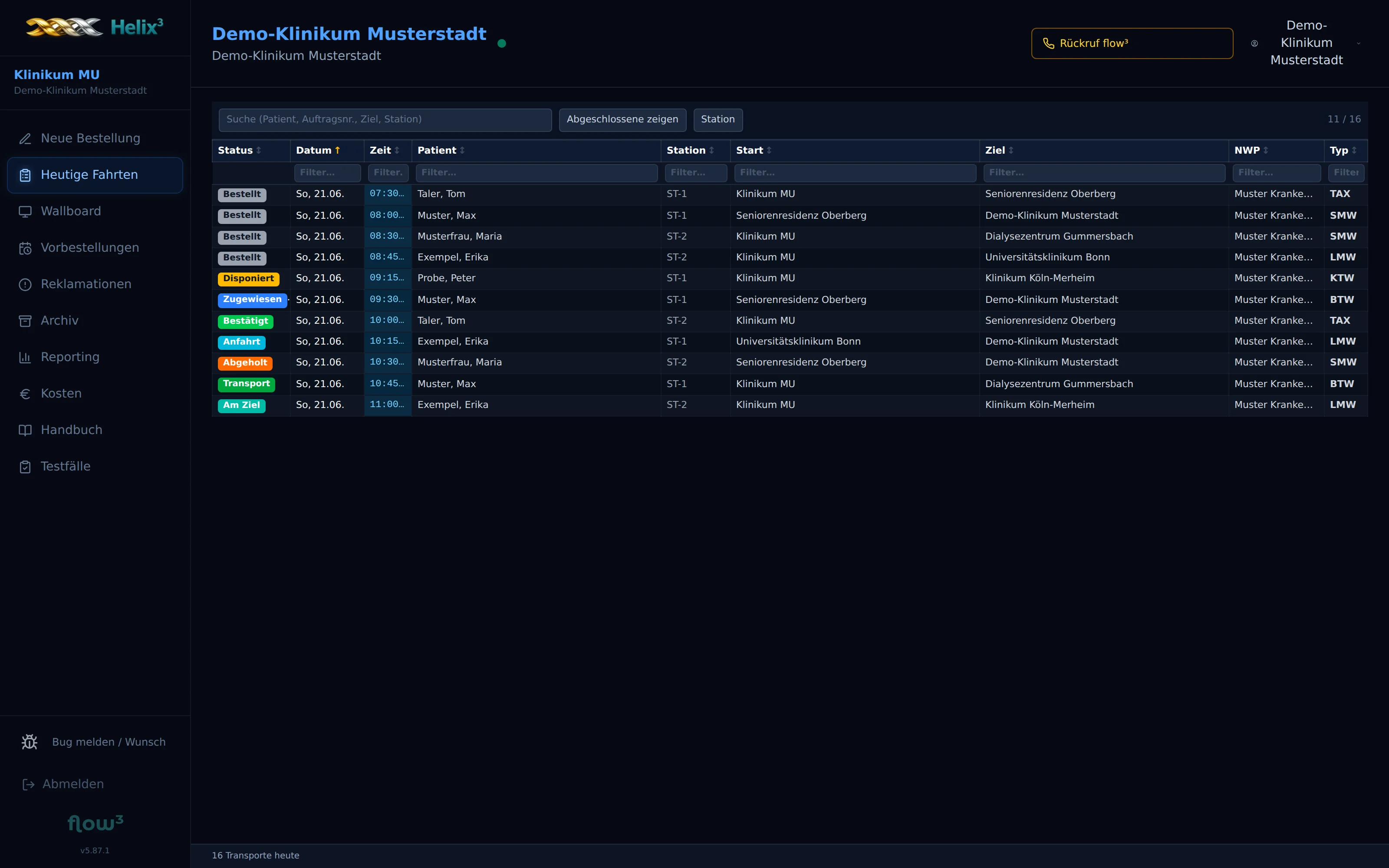Click the Helix³ logo

point(95,27)
